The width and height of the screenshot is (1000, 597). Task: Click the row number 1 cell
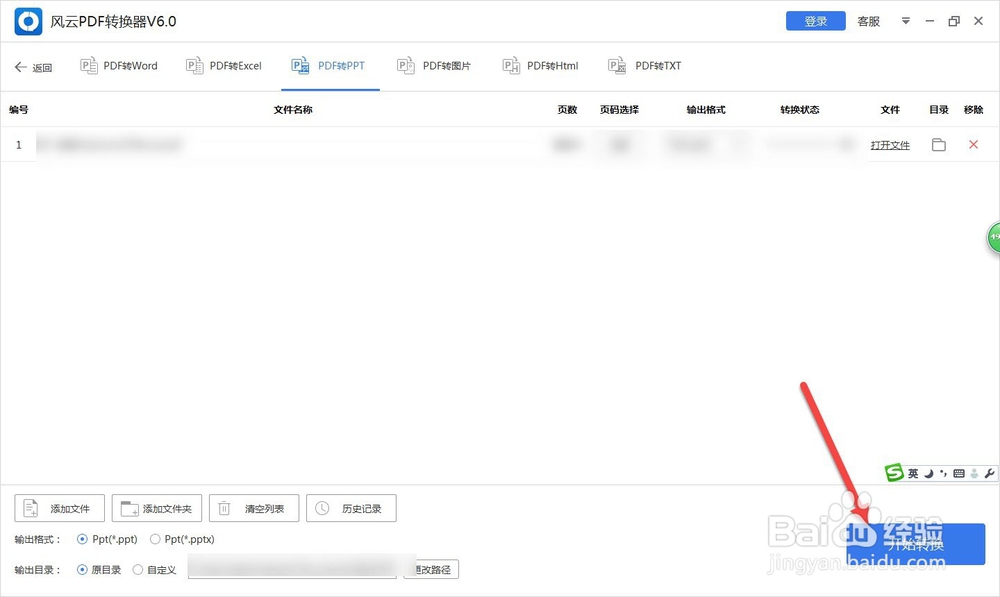pyautogui.click(x=18, y=145)
